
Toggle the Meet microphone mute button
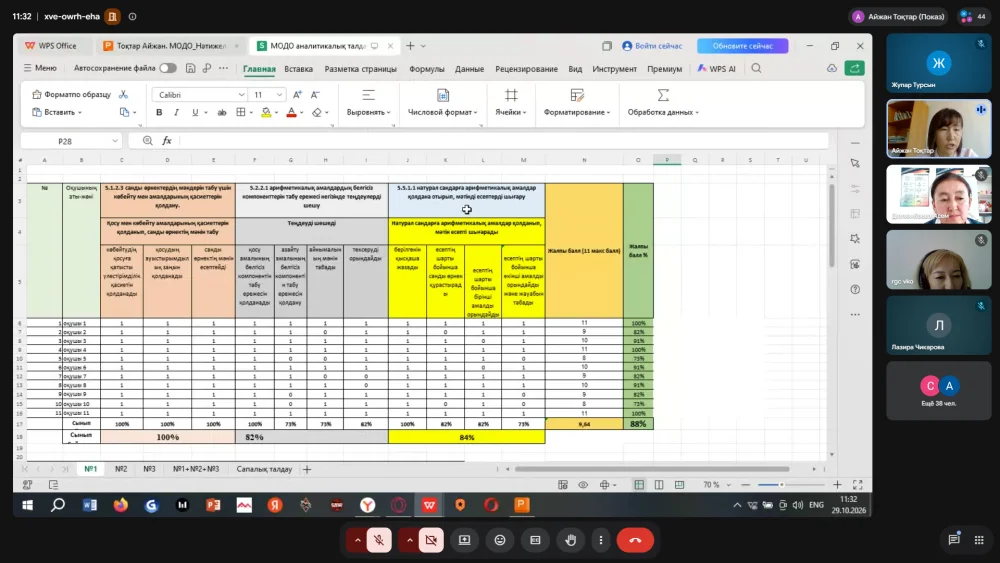point(379,540)
